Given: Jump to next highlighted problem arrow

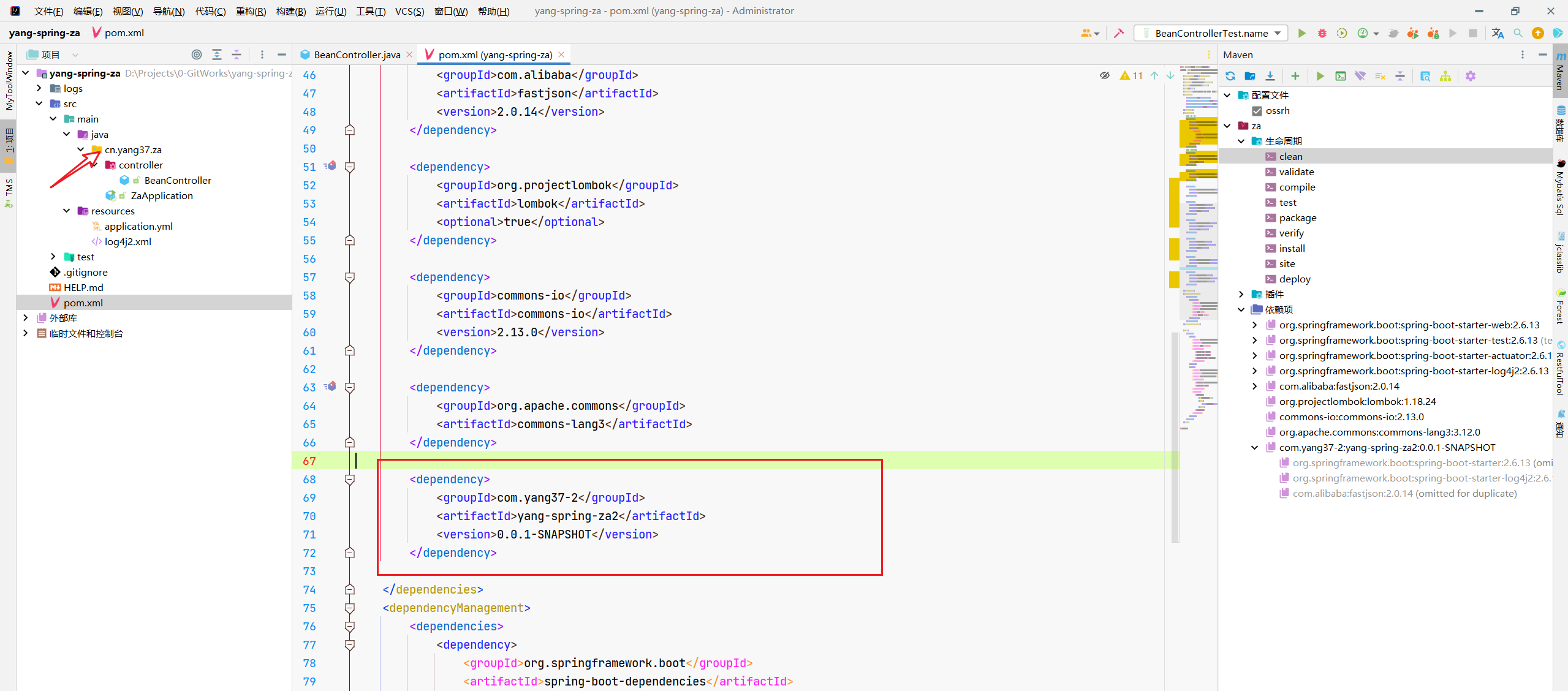Looking at the screenshot, I should 1170,75.
